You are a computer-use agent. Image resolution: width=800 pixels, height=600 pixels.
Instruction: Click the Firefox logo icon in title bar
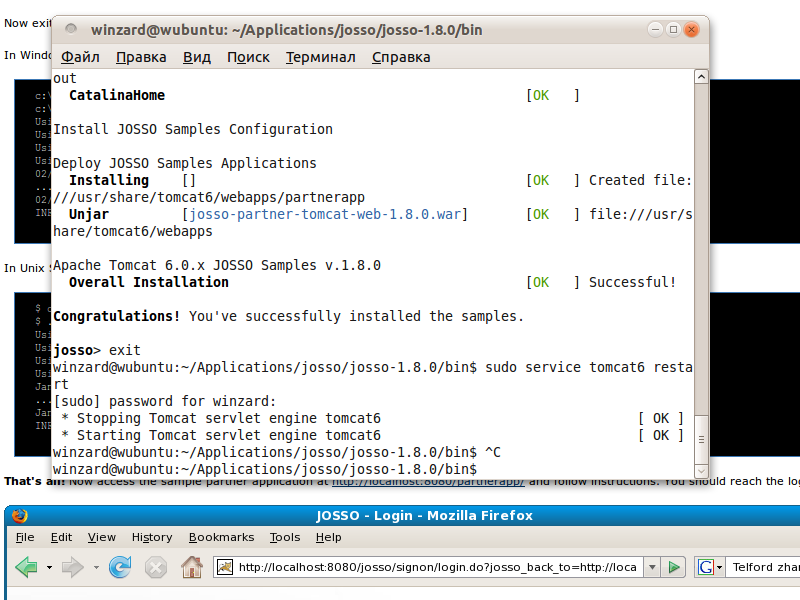[19, 516]
